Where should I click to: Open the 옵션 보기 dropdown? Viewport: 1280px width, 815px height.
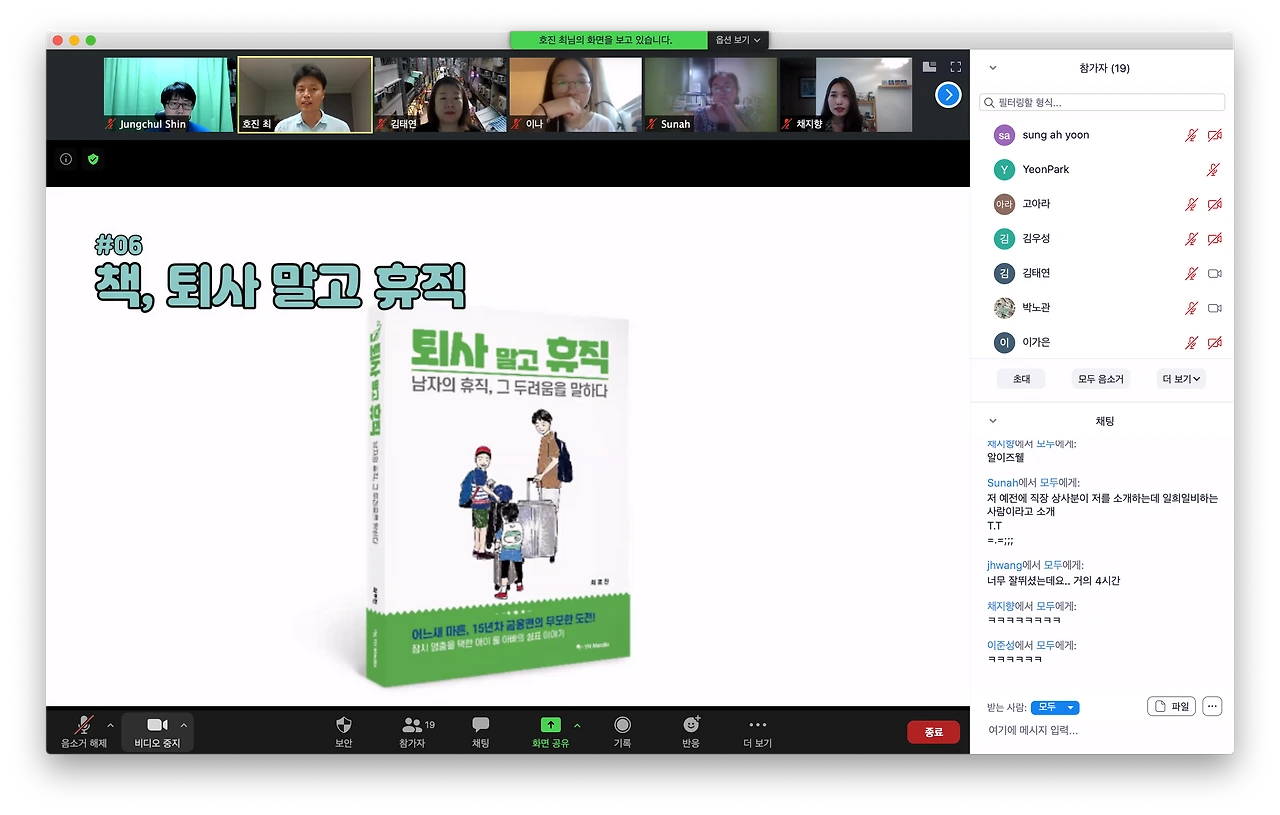click(x=739, y=40)
